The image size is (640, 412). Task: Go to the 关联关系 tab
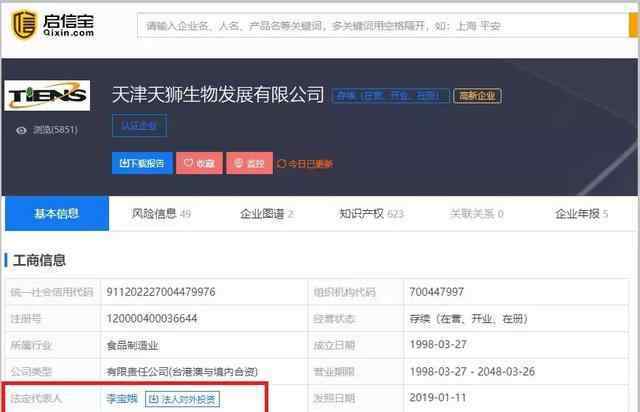(x=476, y=214)
